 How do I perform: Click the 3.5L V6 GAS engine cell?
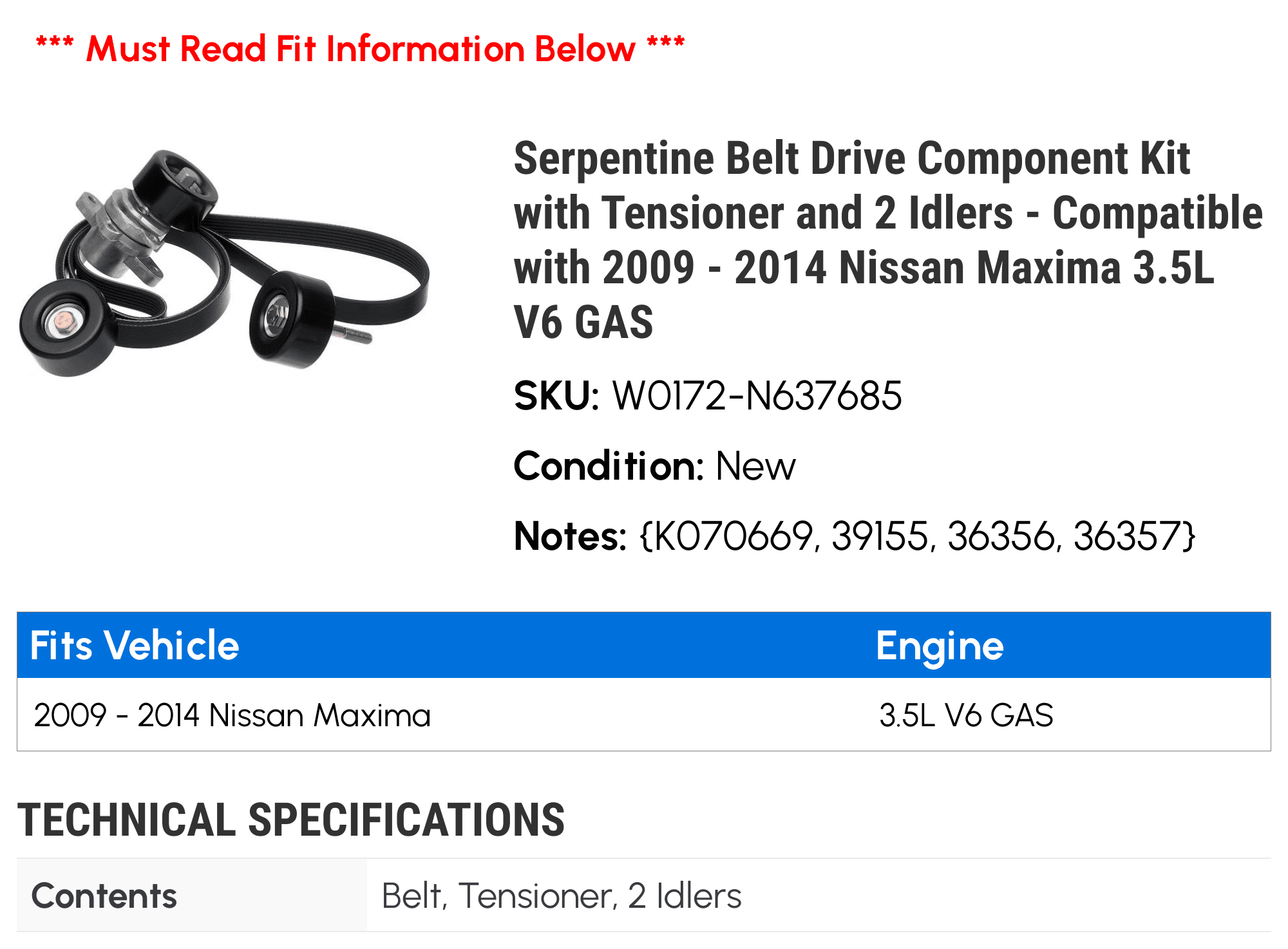[x=966, y=715]
